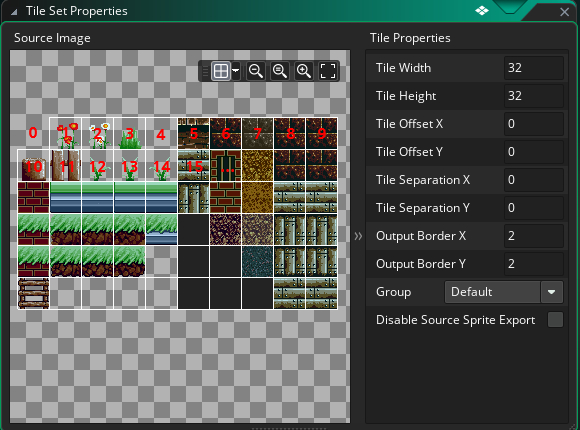Edit the Tile Offset Y value
Image resolution: width=580 pixels, height=430 pixels.
(533, 152)
